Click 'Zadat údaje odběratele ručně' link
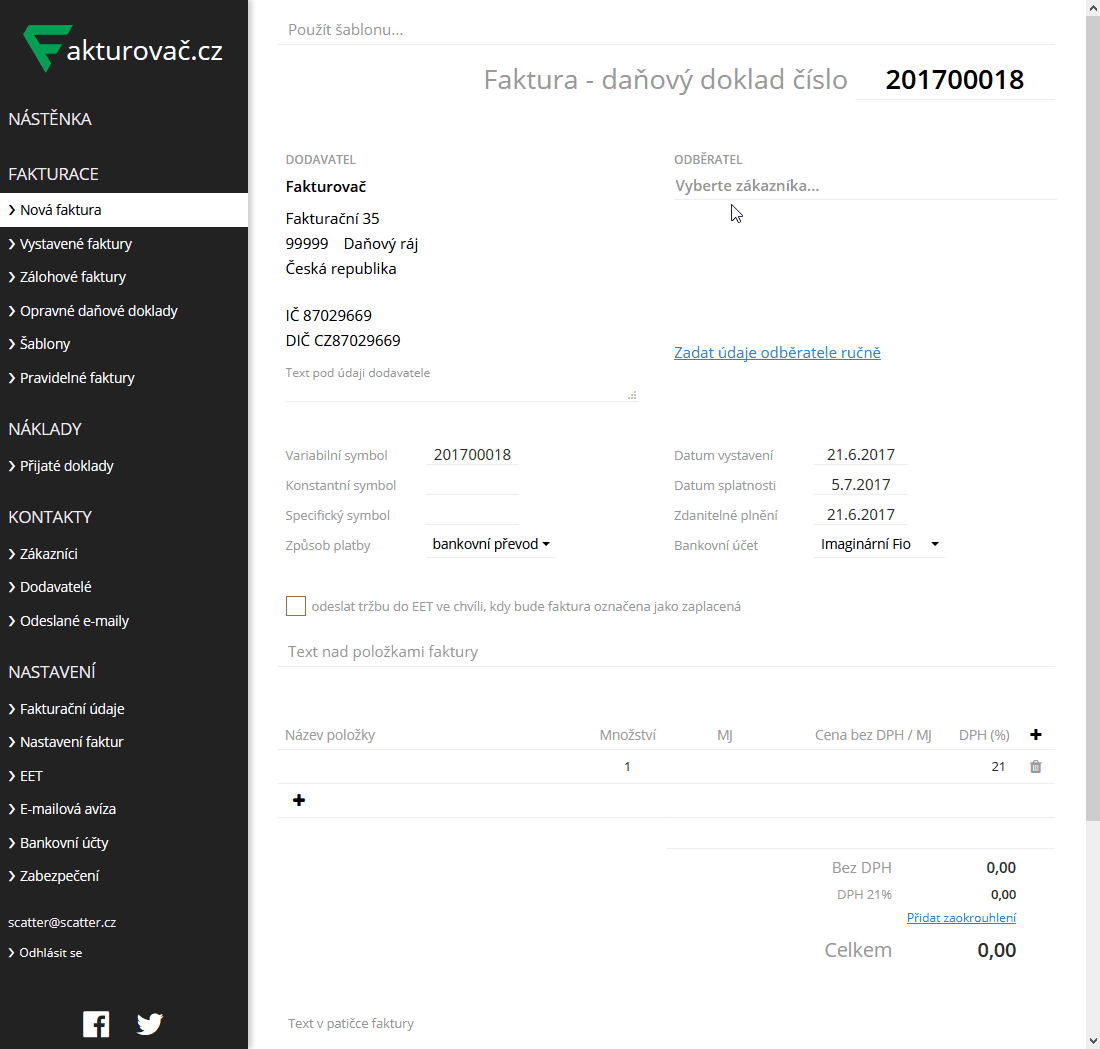The height and width of the screenshot is (1049, 1100). coord(777,352)
